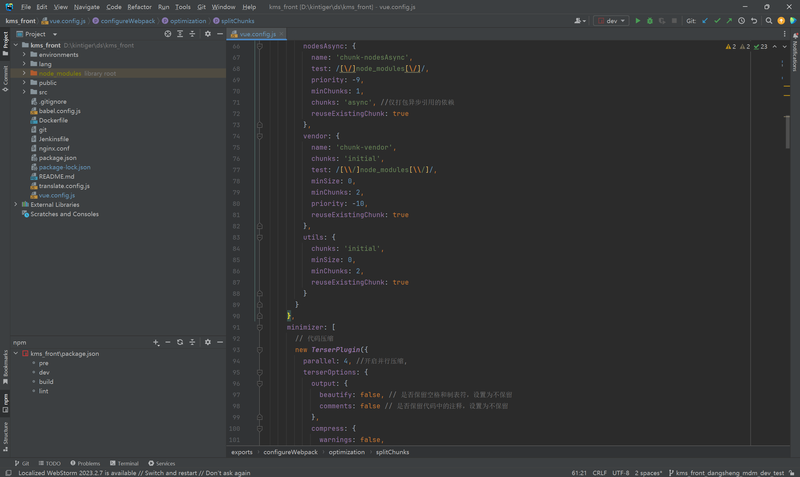This screenshot has height=477, width=800.
Task: Click the select opened file target icon
Action: click(167, 34)
